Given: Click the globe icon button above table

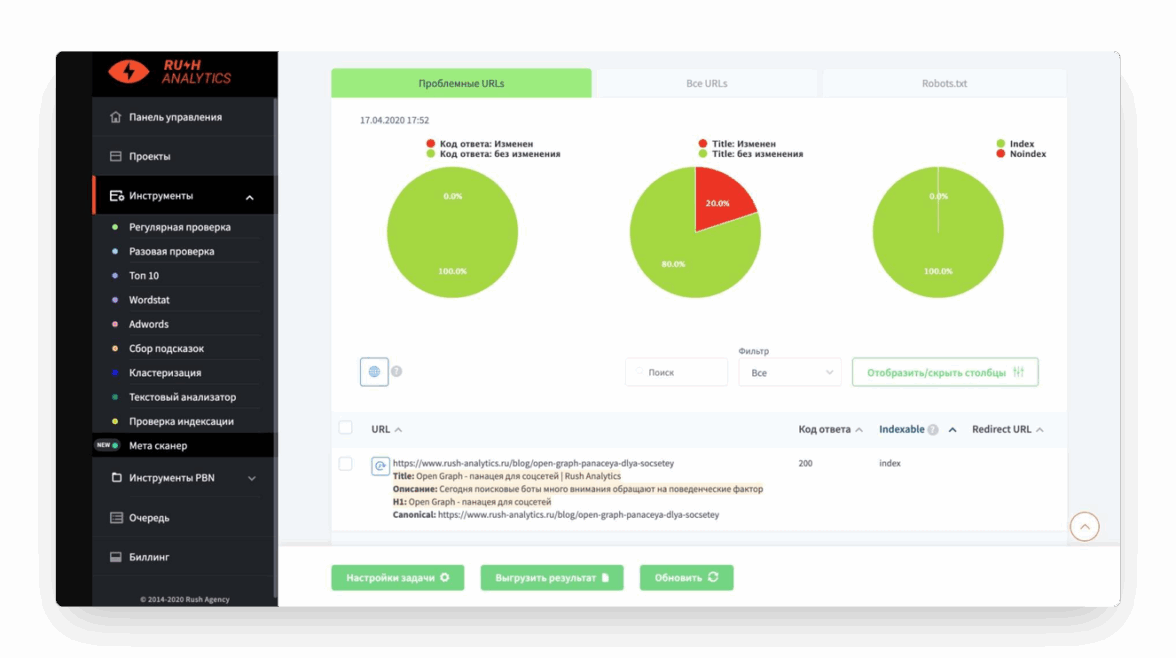Looking at the screenshot, I should click(x=374, y=371).
